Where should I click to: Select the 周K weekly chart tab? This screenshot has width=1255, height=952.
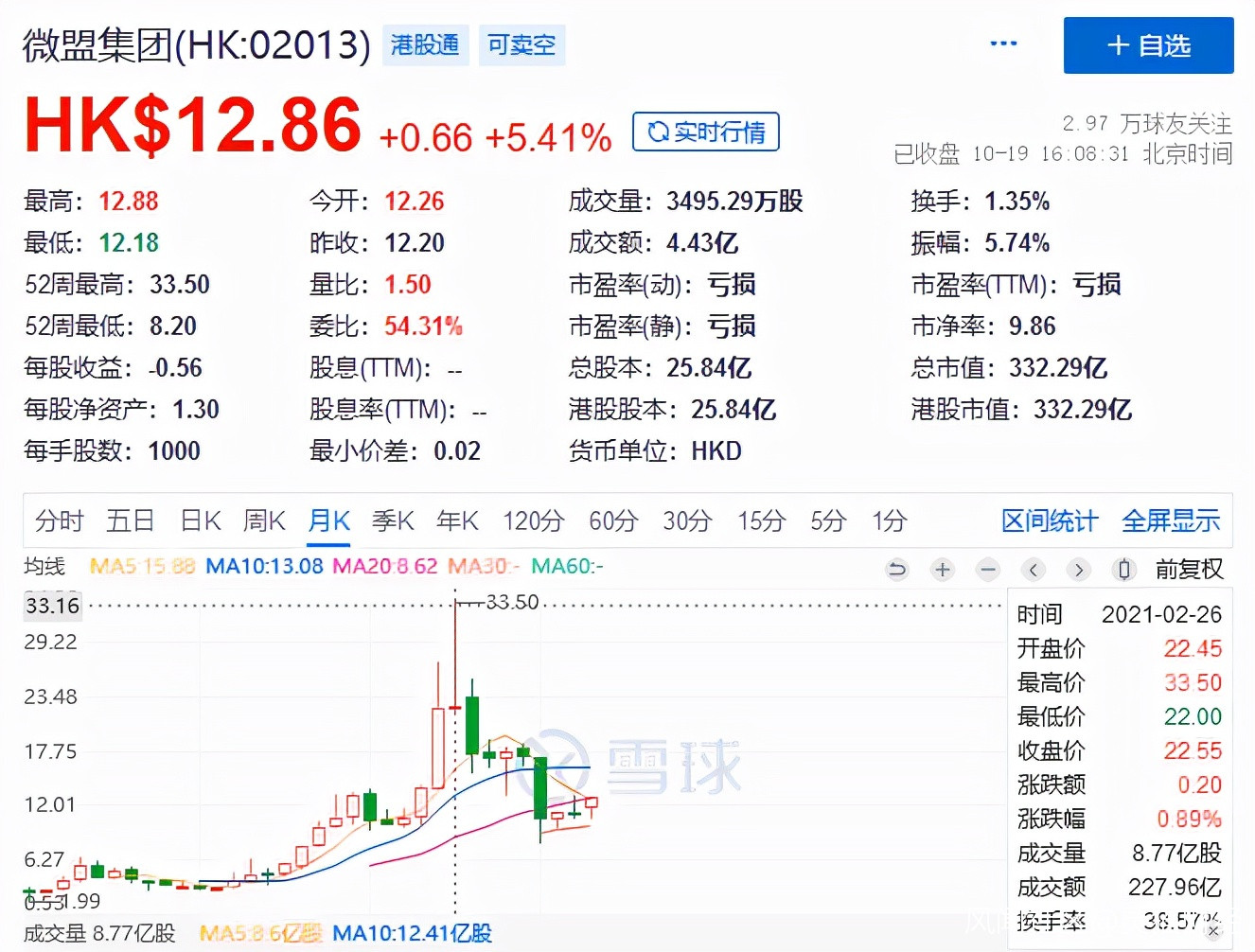[x=264, y=520]
